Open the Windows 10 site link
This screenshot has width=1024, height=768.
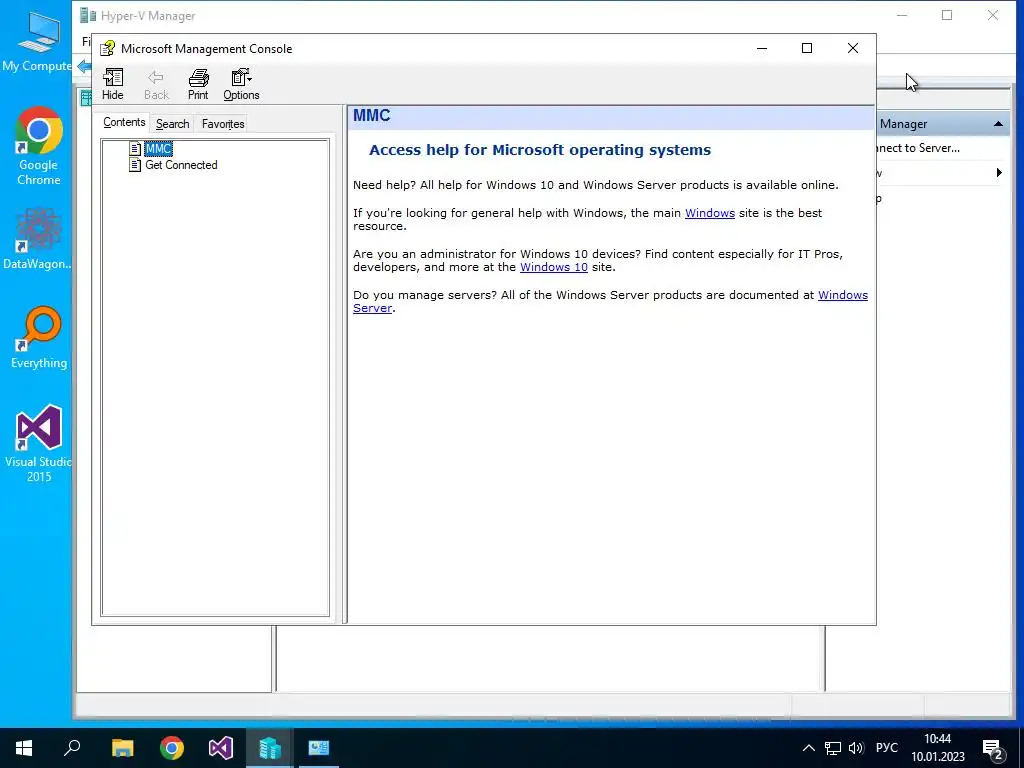click(553, 267)
